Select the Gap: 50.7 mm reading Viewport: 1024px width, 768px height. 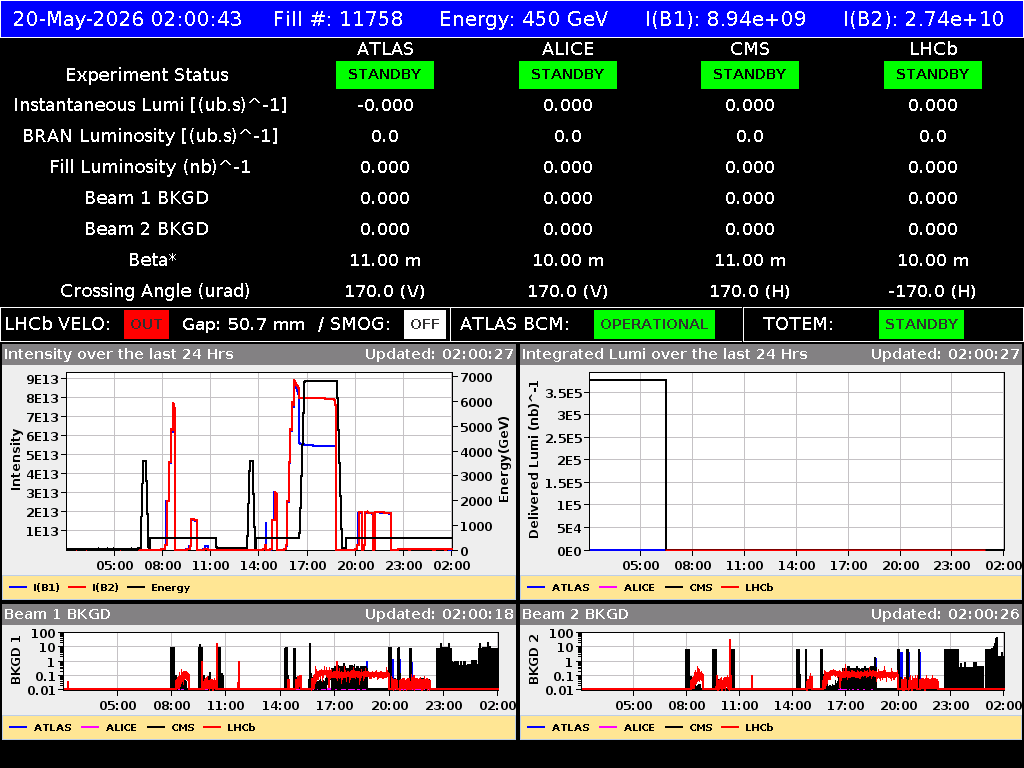click(x=243, y=324)
